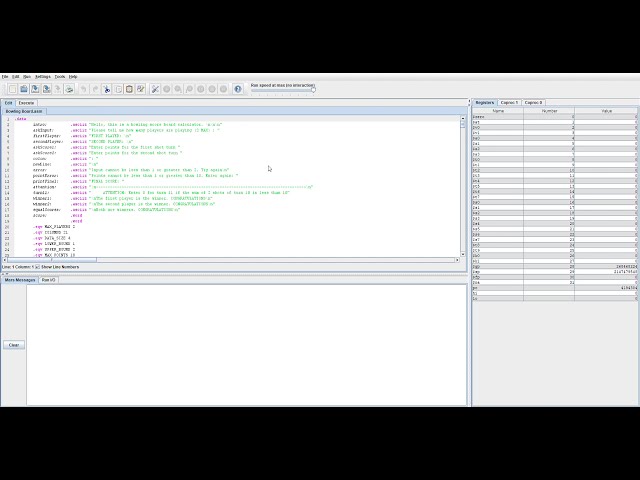Open the Settings menu

click(43, 76)
